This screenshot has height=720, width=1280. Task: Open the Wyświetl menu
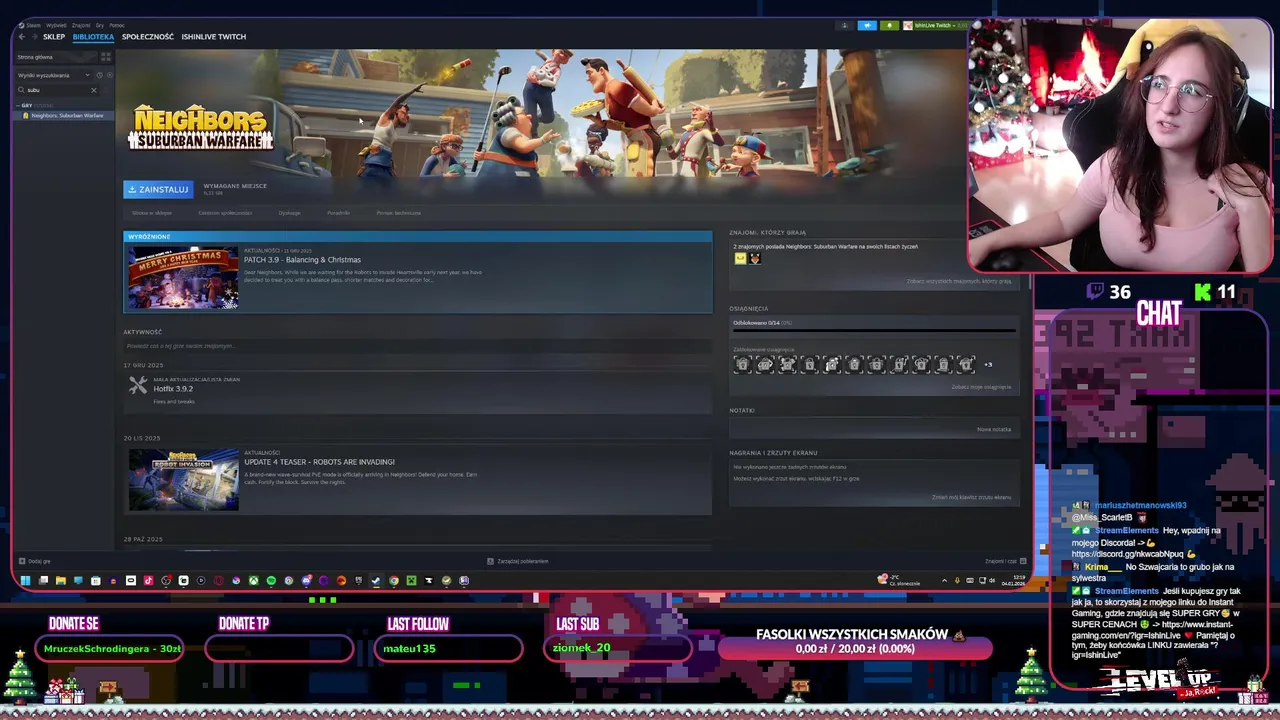[x=56, y=25]
